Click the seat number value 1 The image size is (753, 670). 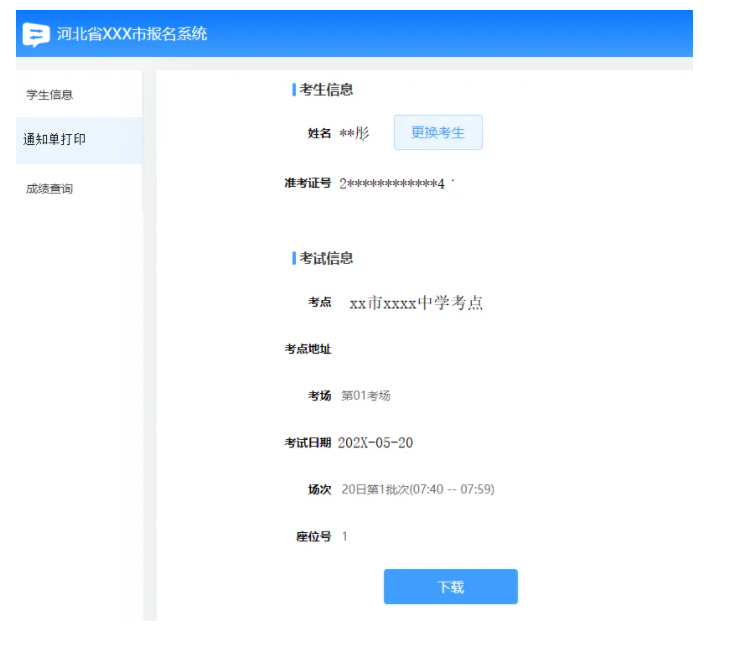coord(345,537)
